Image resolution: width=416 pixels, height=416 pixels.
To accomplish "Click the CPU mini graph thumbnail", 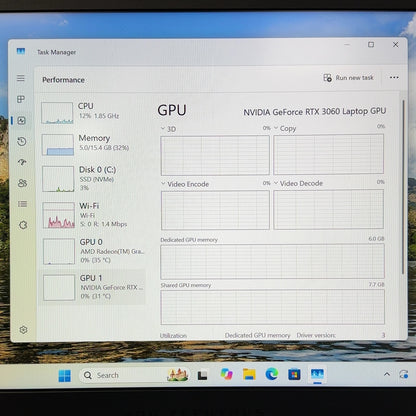I will point(57,113).
